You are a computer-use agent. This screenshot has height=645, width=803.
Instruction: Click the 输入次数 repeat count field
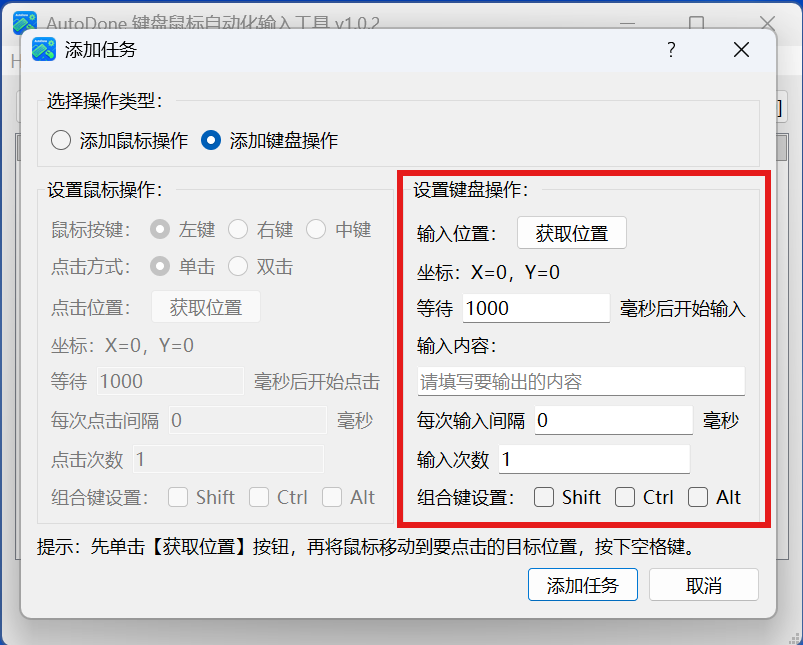click(594, 458)
